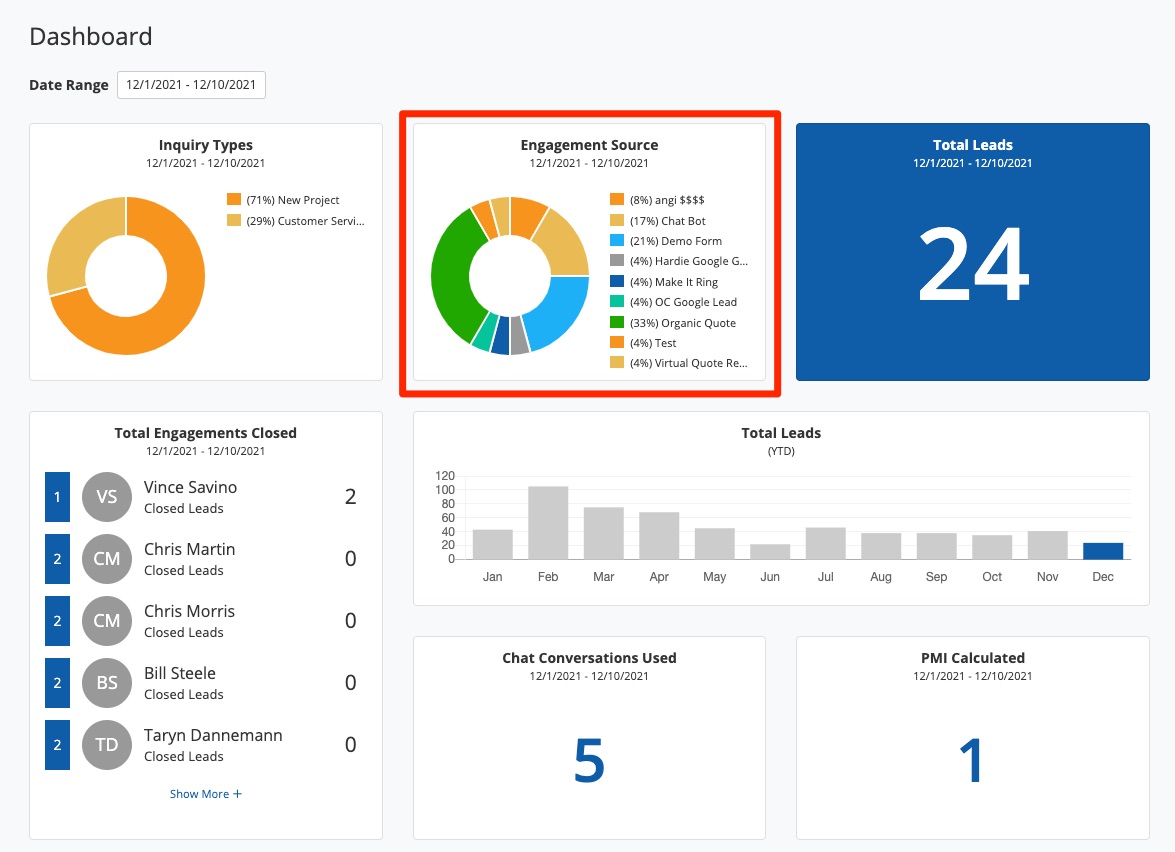This screenshot has width=1175, height=852.
Task: Click Chris Martin's CM avatar
Action: point(107,559)
